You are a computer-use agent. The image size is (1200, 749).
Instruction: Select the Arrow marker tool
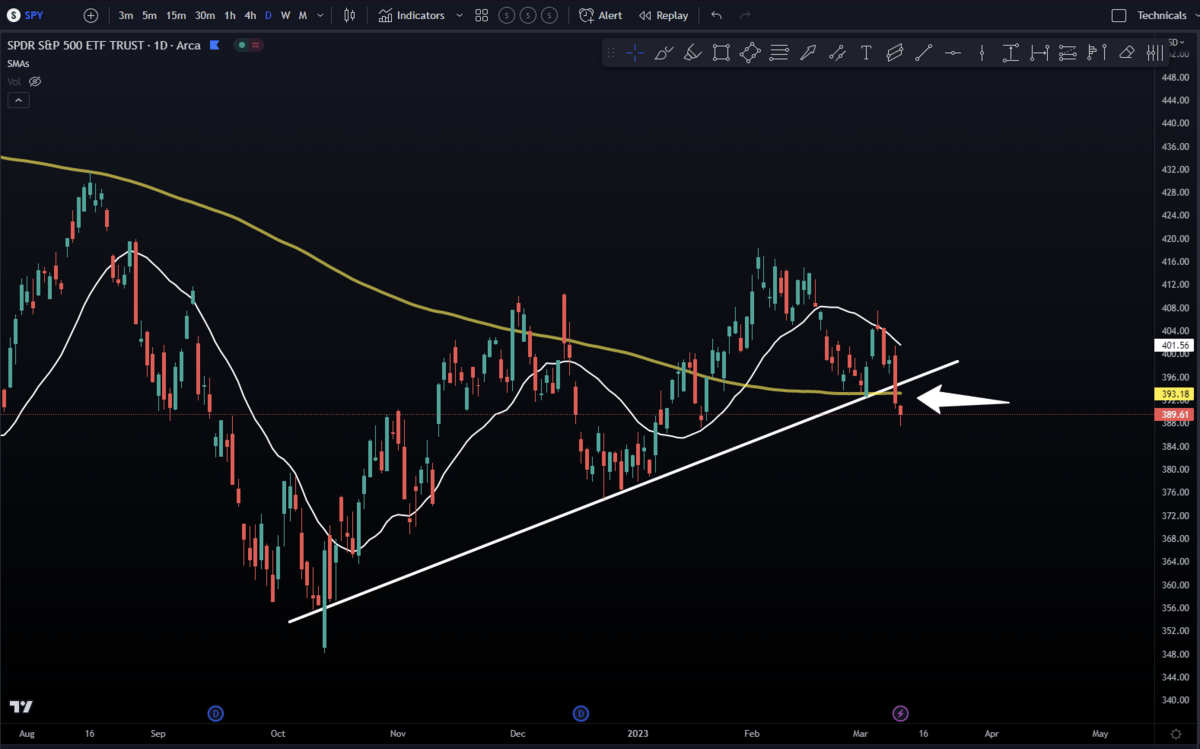[x=808, y=53]
